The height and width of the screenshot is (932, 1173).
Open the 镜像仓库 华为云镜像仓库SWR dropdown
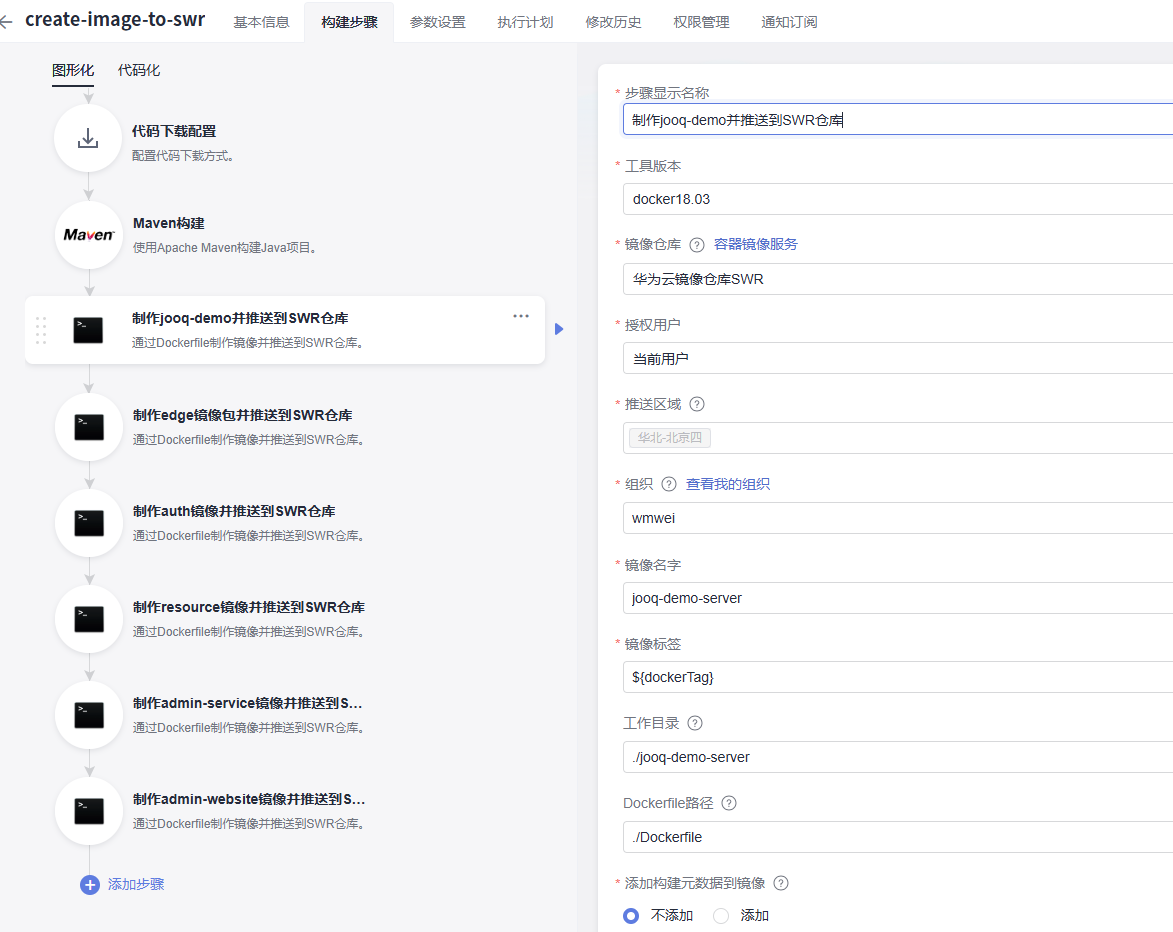tap(898, 279)
